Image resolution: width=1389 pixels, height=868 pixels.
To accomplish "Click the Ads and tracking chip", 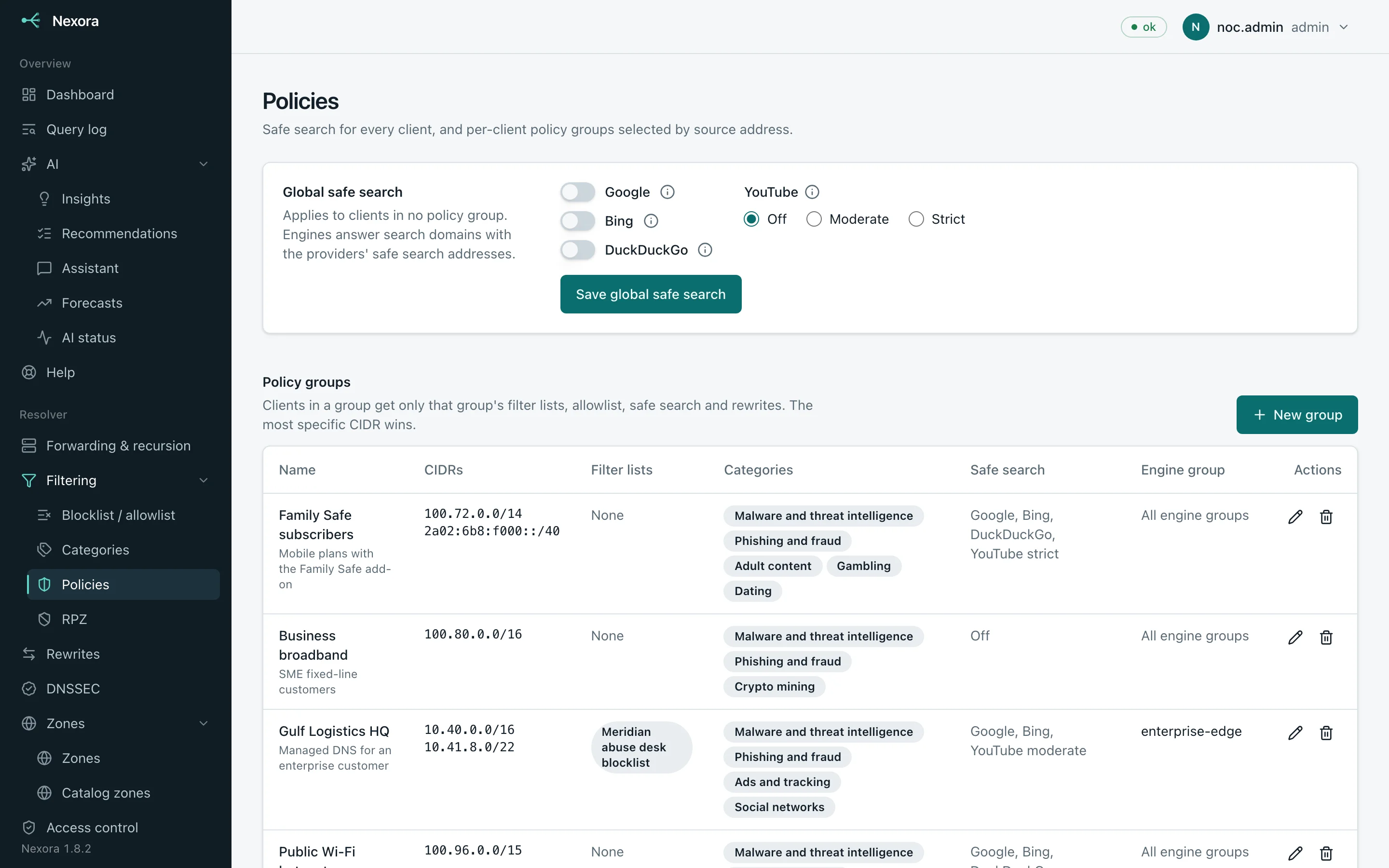I will coord(782,782).
